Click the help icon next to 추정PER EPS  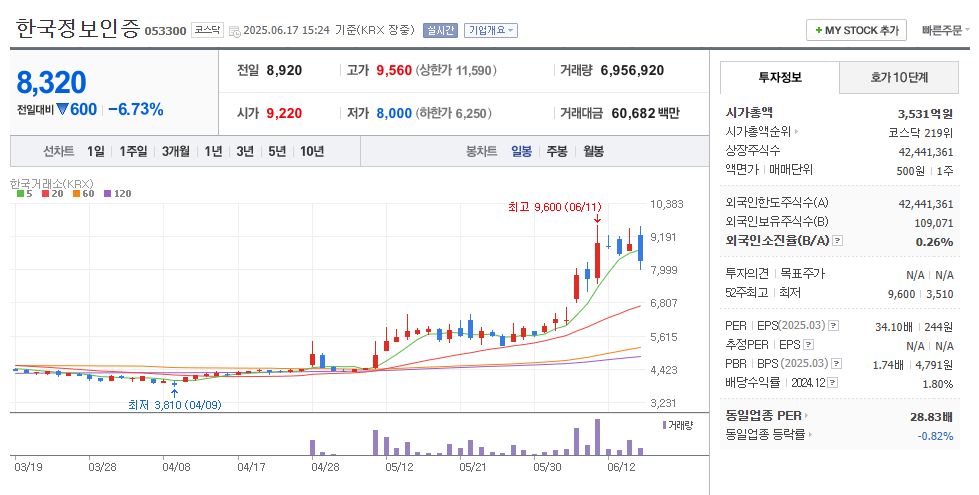(x=809, y=345)
